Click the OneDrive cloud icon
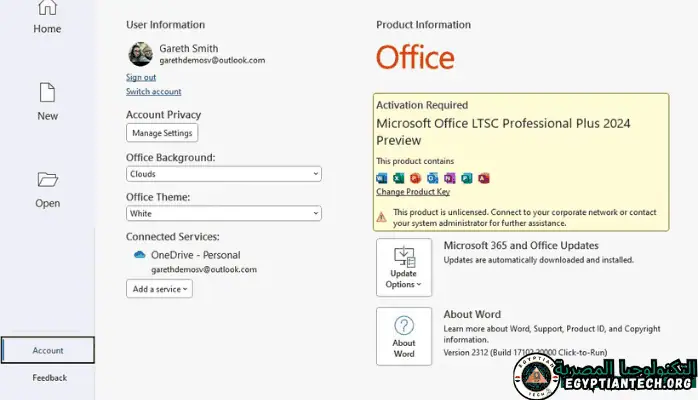The width and height of the screenshot is (698, 400). coord(140,255)
